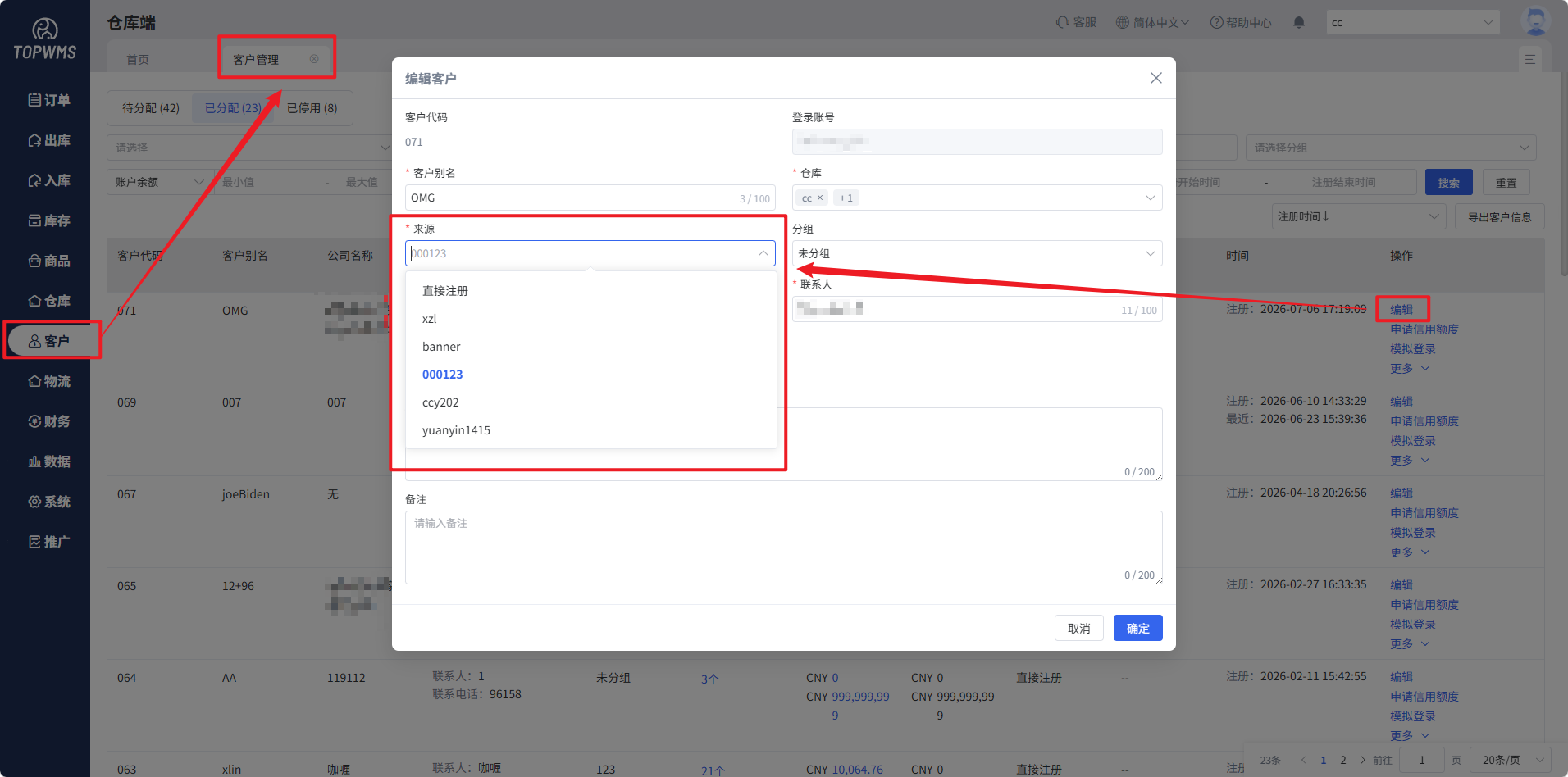1568x777 pixels.
Task: Switch to the 首页 home tab
Action: [138, 60]
